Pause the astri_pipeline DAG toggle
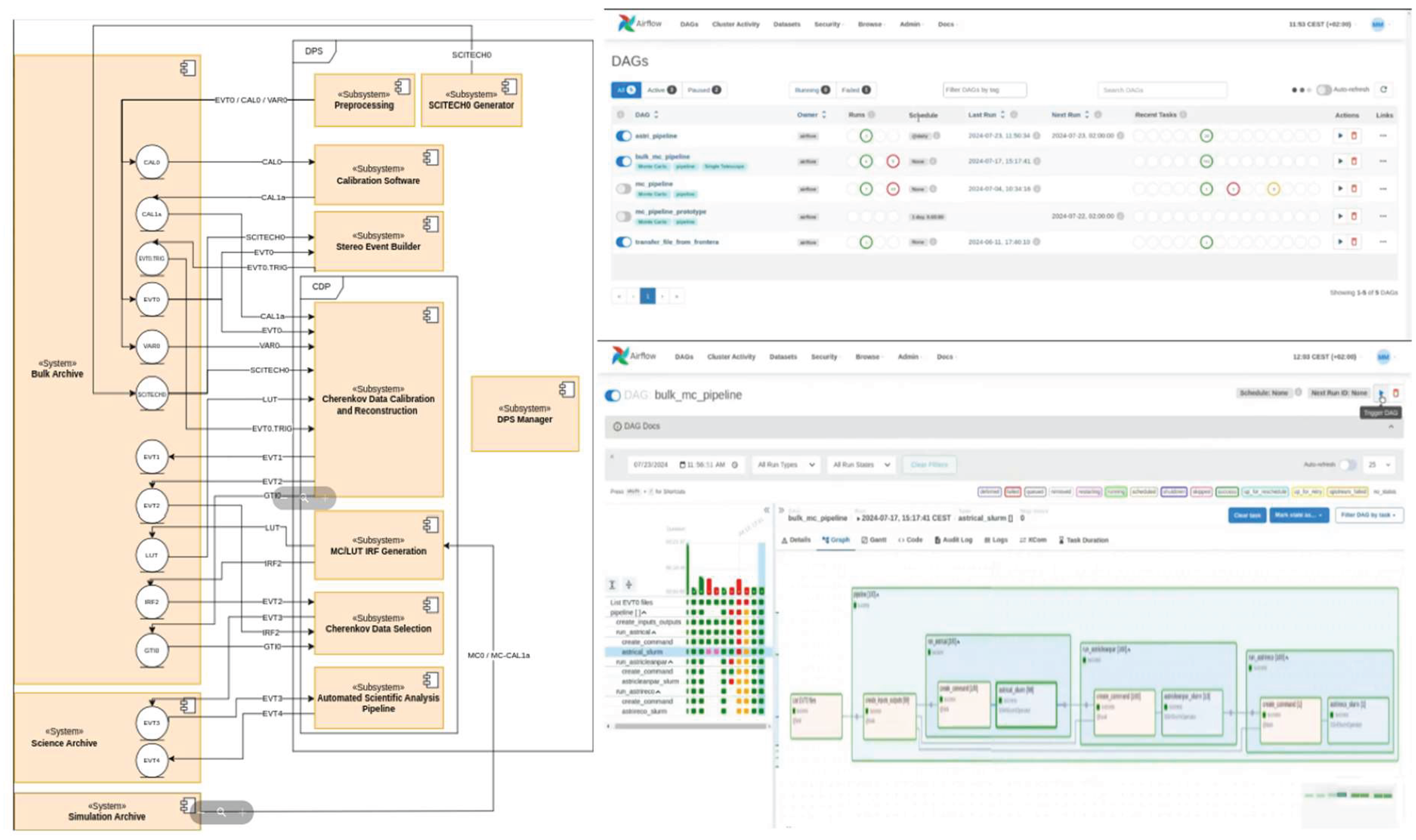This screenshot has height=840, width=1416. [623, 136]
